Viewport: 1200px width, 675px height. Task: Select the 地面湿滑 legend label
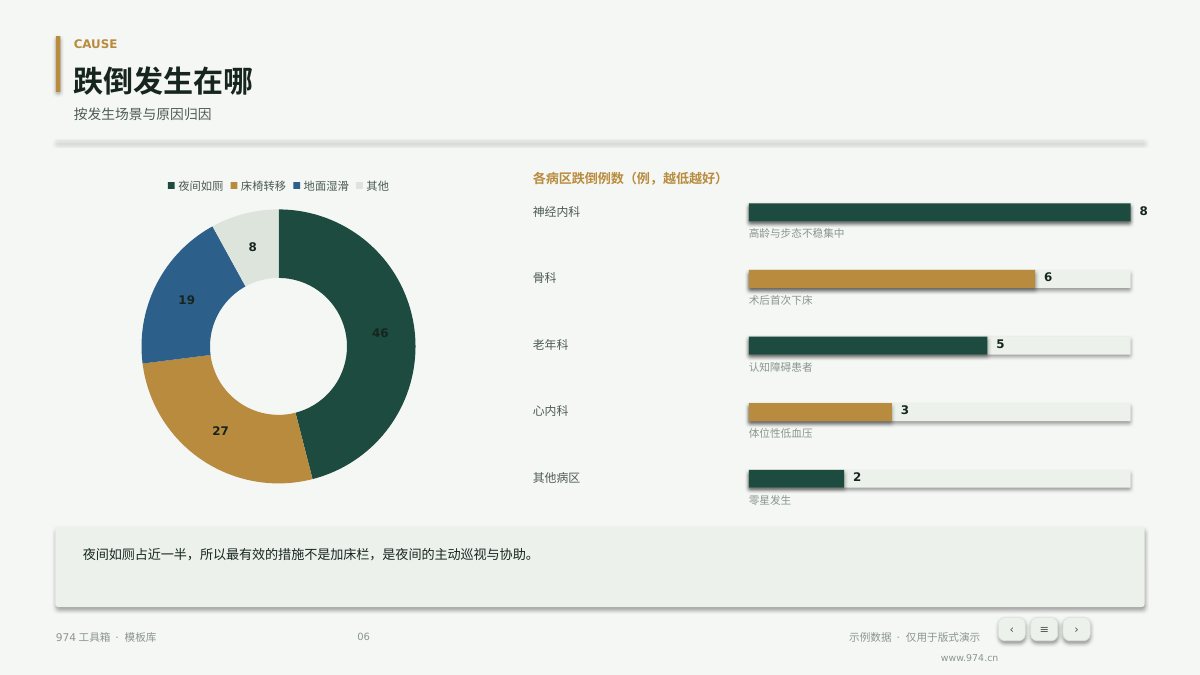point(326,186)
